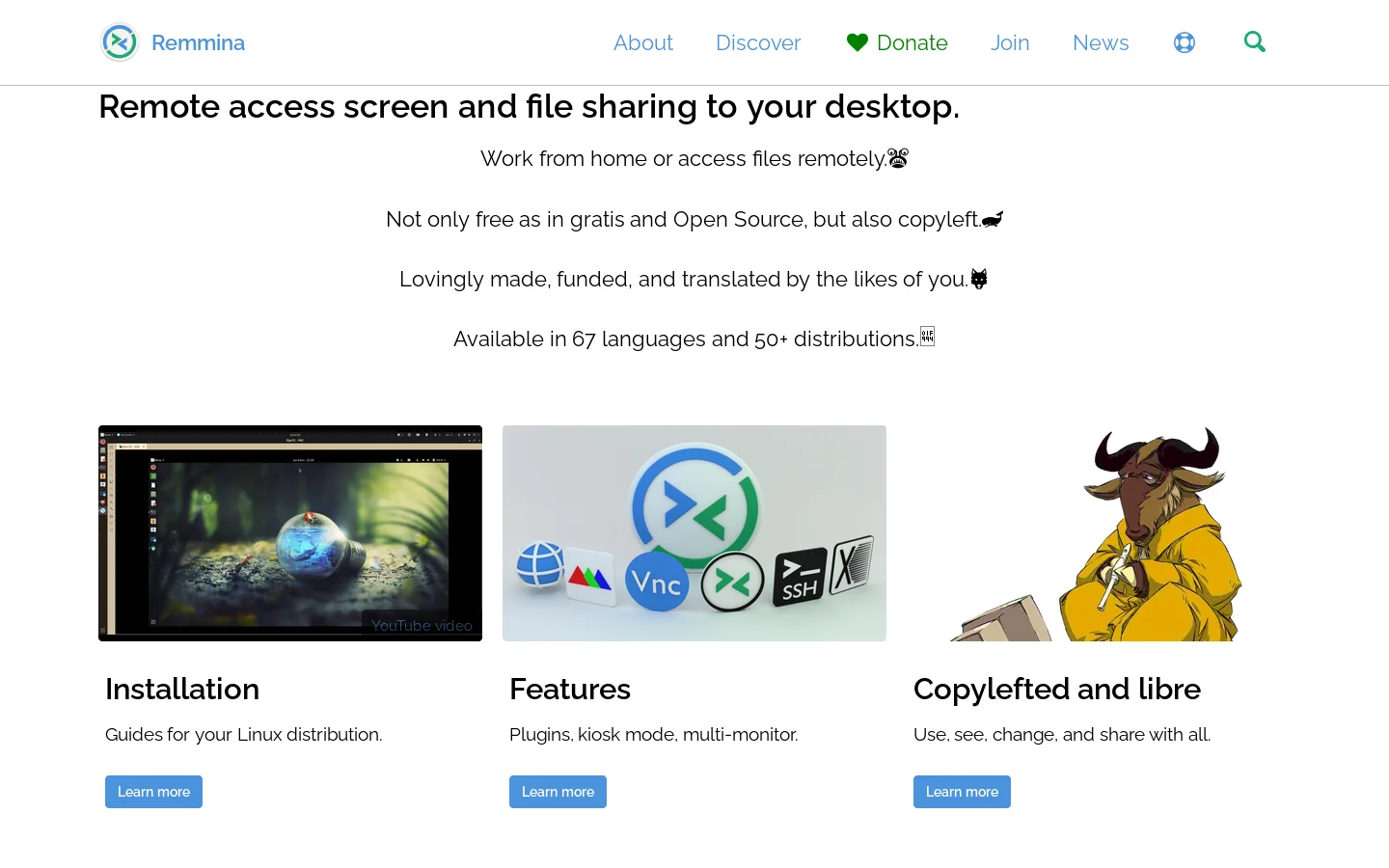Click the GNU mascot illustration
The width and height of the screenshot is (1389, 868).
click(x=1098, y=533)
